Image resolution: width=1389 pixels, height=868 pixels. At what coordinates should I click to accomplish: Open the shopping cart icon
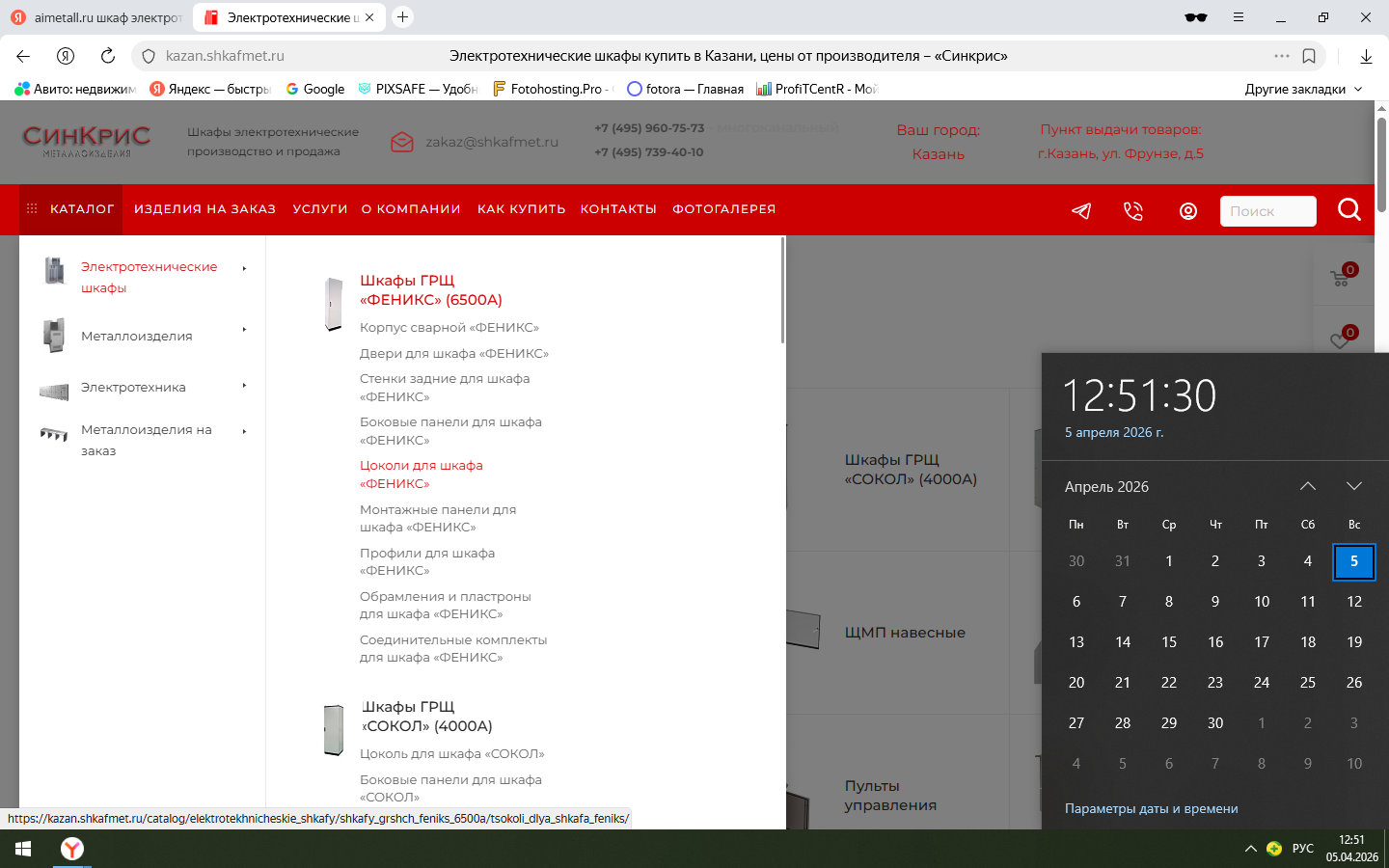1341,278
